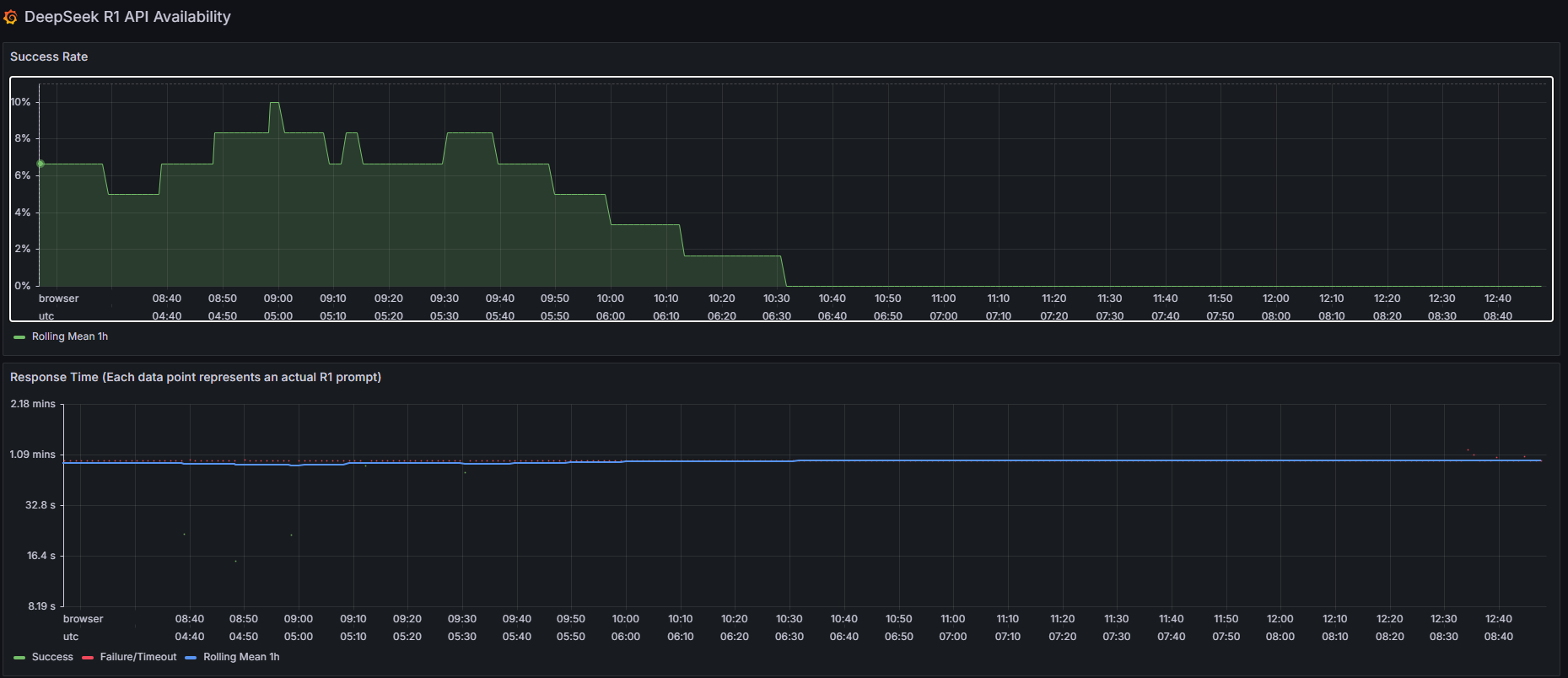Click the 4% y-axis label in Success Rate
The image size is (1568, 678).
point(23,213)
